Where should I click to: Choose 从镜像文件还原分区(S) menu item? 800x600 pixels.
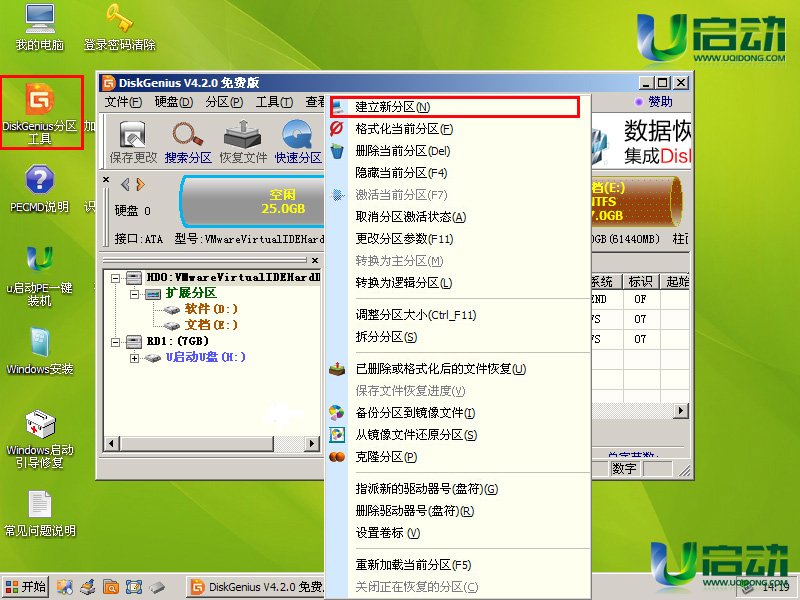[x=458, y=435]
